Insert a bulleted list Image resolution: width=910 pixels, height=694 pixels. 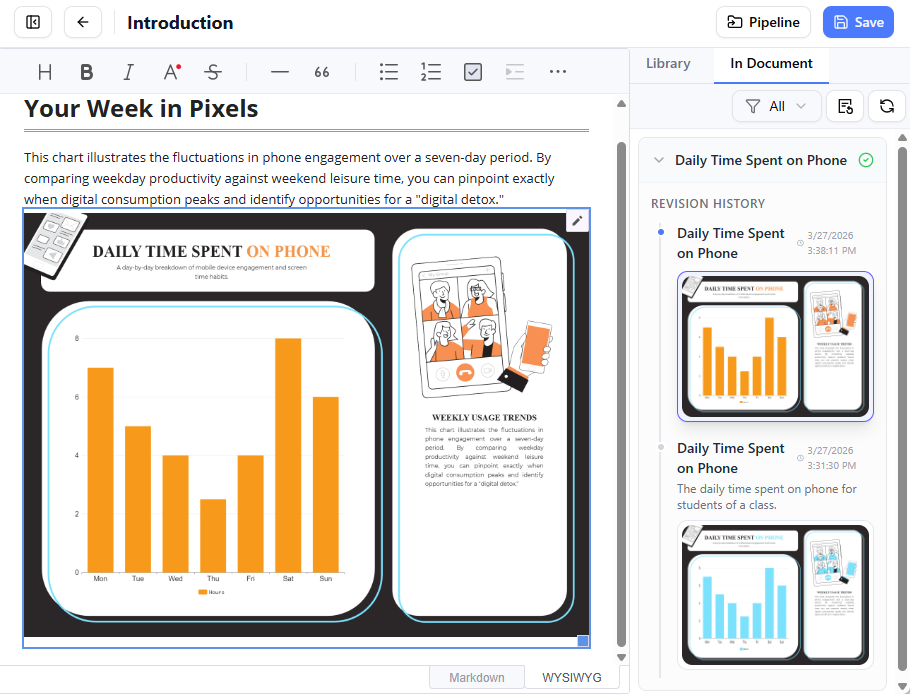(x=389, y=71)
